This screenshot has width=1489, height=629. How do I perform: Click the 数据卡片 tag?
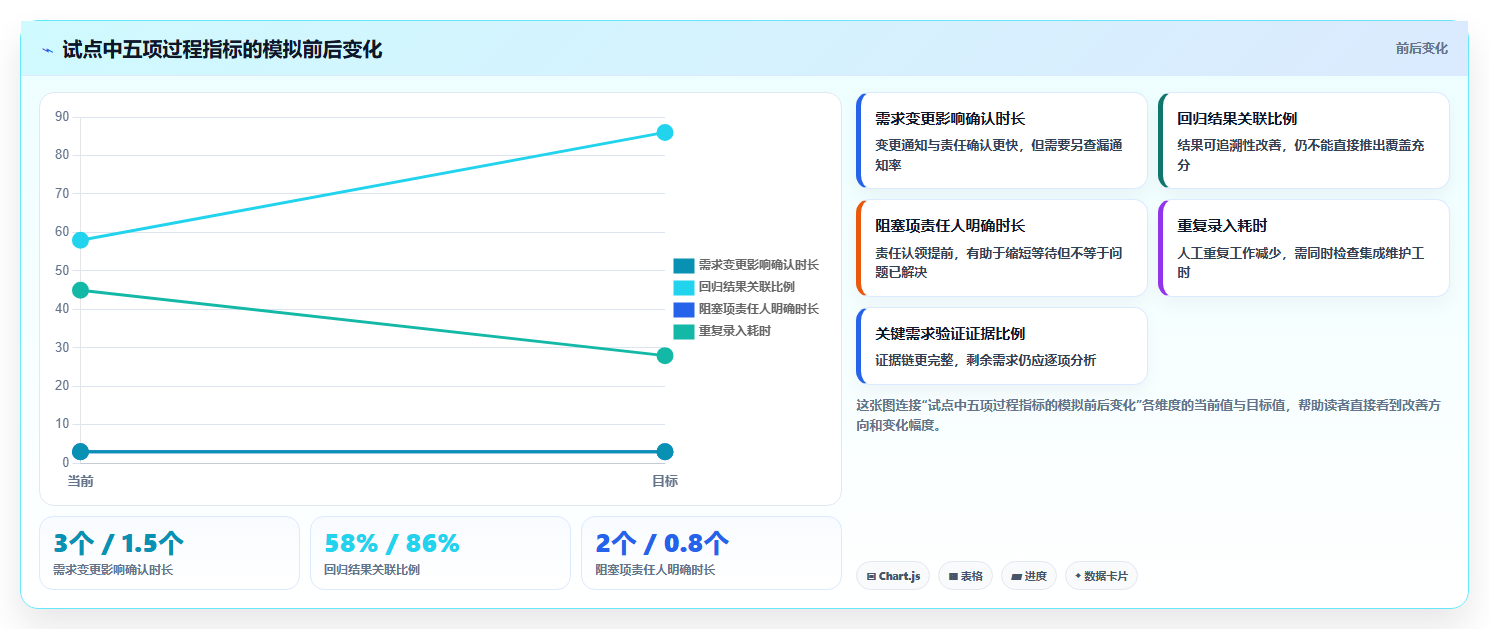(x=1101, y=576)
